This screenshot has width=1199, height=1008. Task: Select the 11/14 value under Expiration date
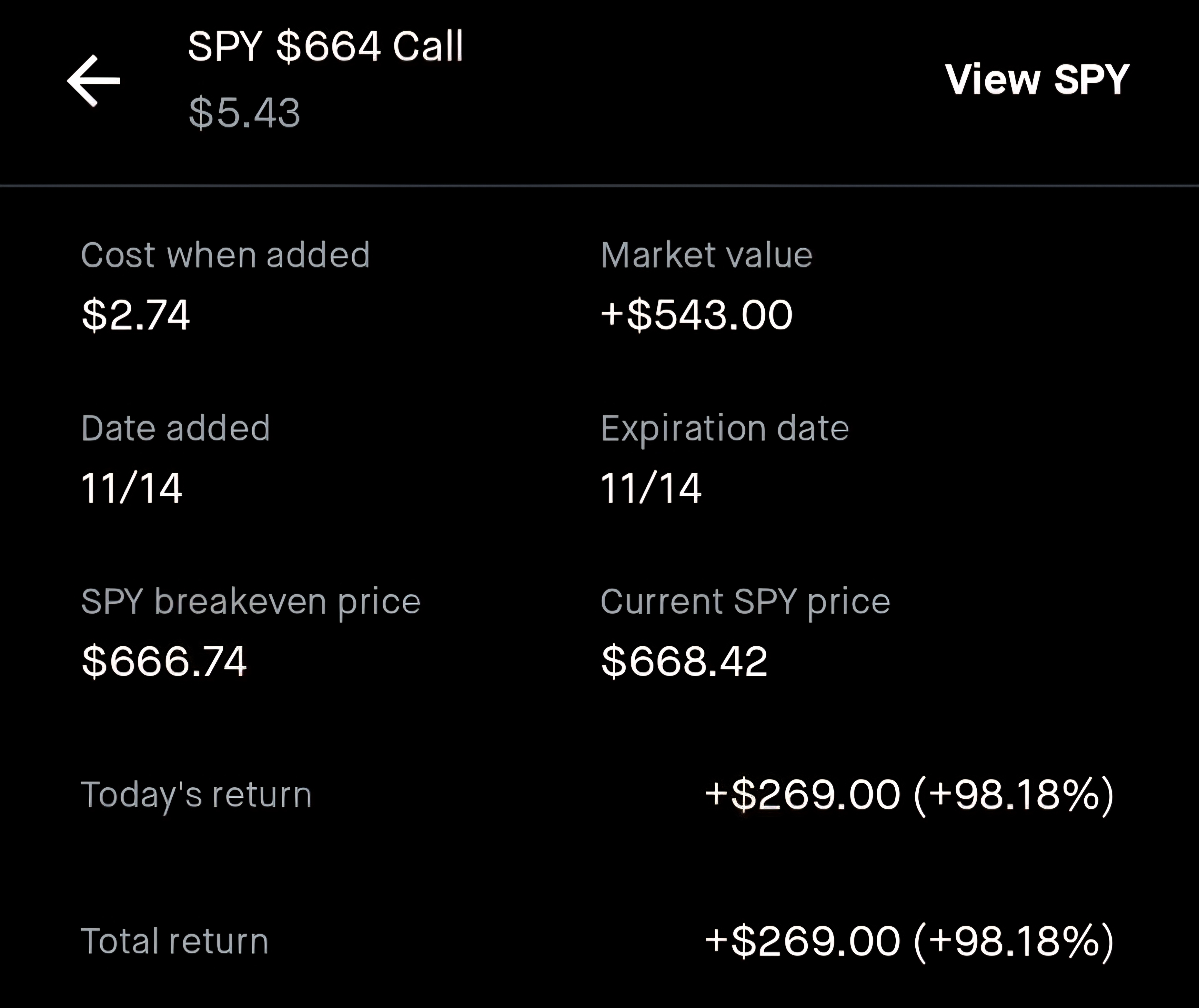pyautogui.click(x=651, y=488)
